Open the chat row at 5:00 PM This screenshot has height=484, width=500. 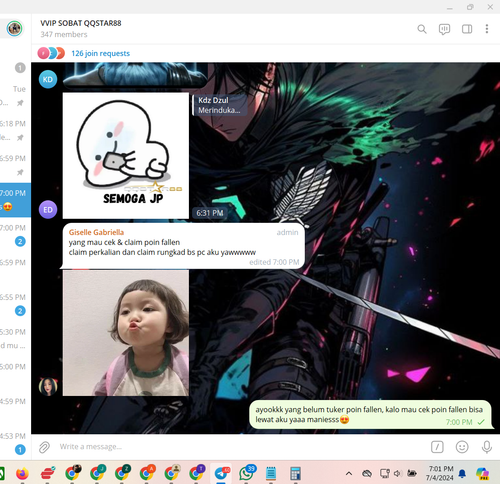[15, 373]
